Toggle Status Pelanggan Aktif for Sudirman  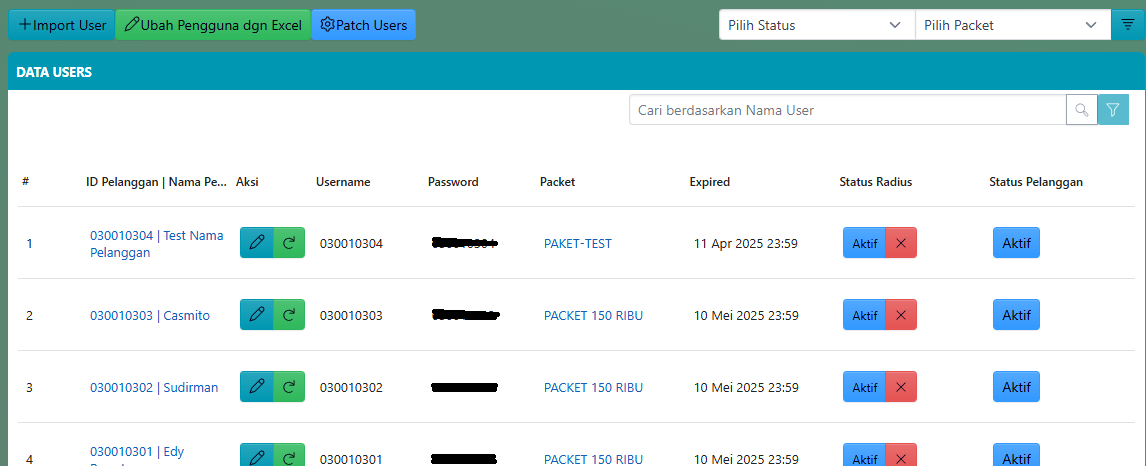[x=1016, y=387]
